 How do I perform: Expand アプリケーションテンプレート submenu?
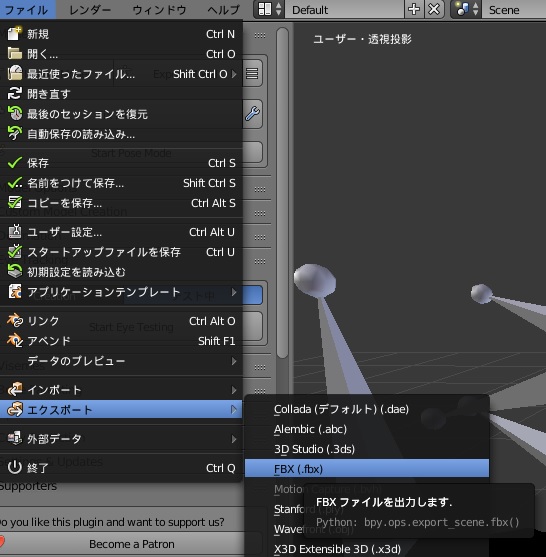click(x=121, y=292)
